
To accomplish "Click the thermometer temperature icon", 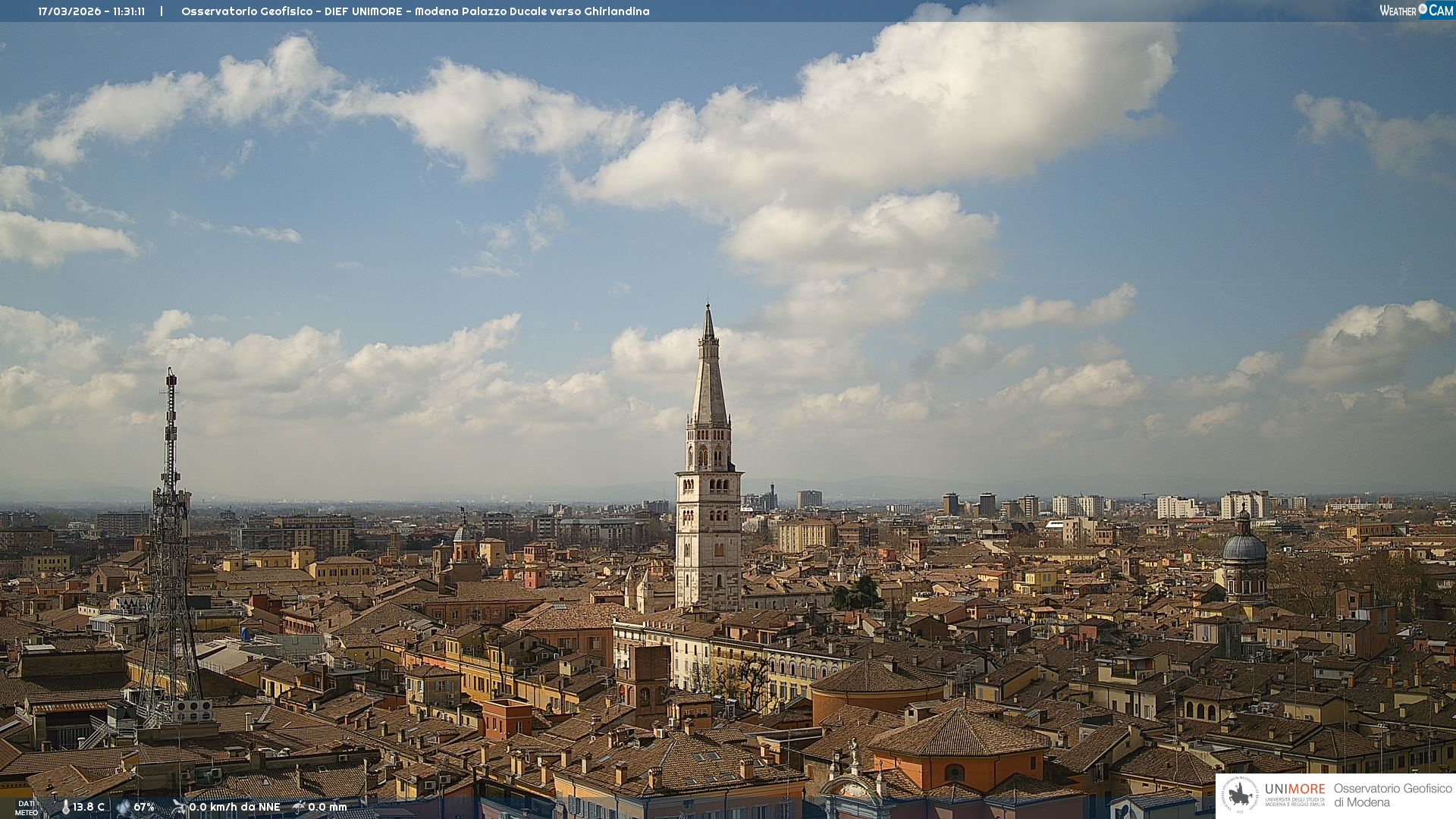I will pos(66,807).
